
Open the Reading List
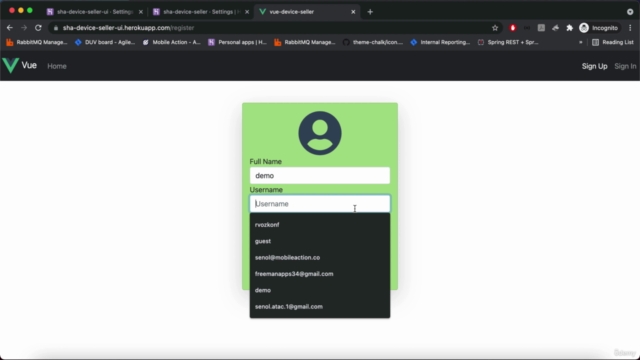613,42
